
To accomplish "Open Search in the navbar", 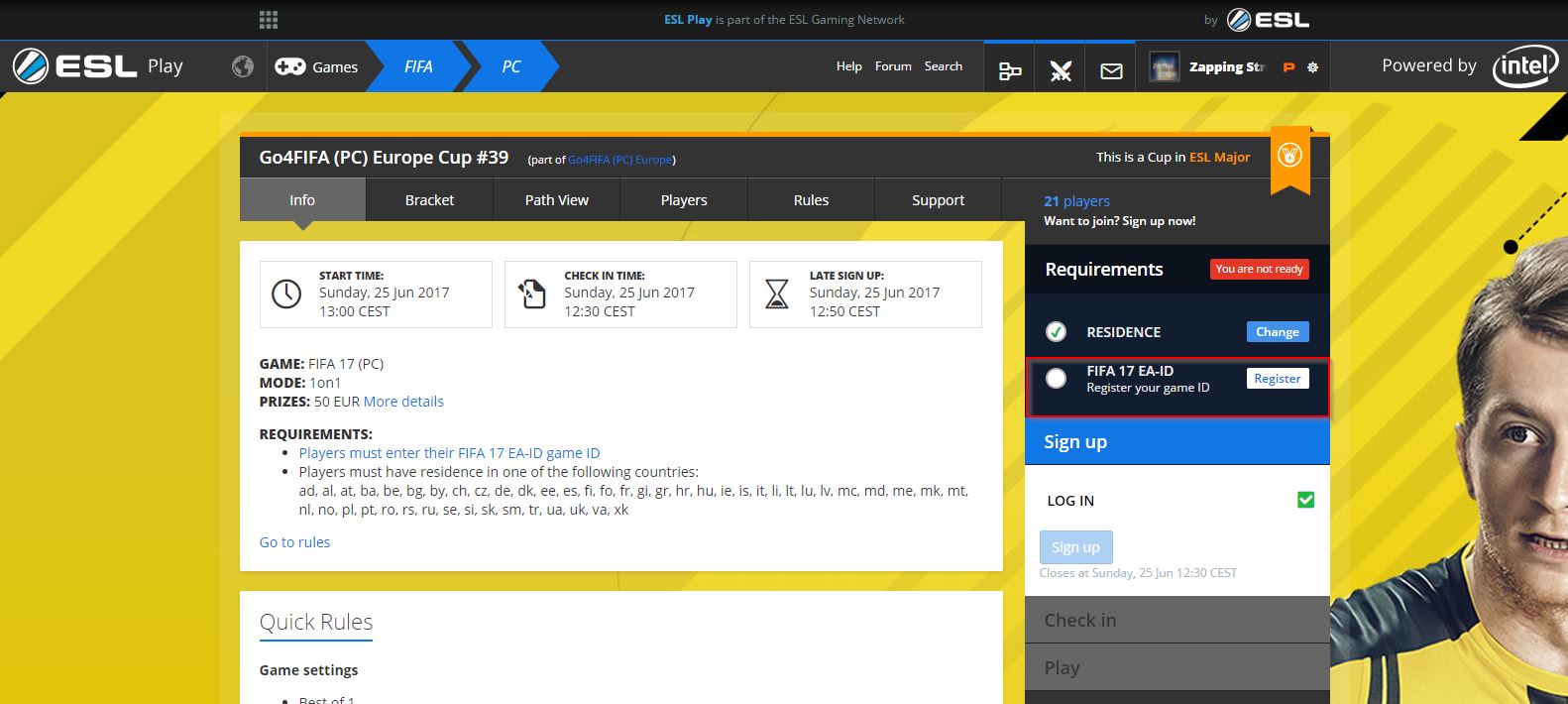I will [944, 66].
